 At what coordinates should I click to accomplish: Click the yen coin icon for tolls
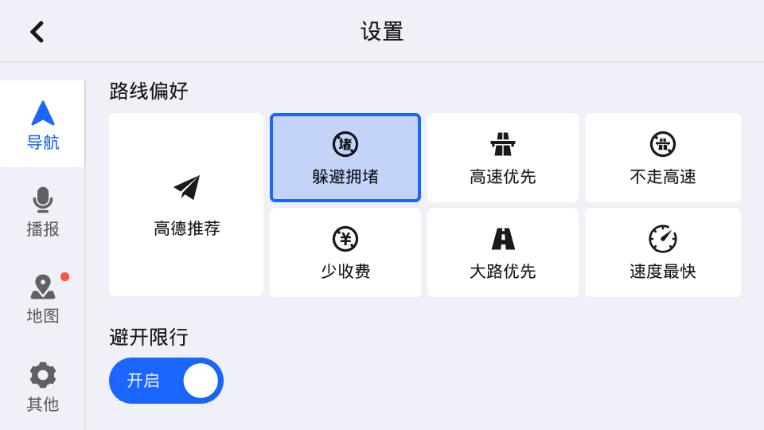pos(345,238)
